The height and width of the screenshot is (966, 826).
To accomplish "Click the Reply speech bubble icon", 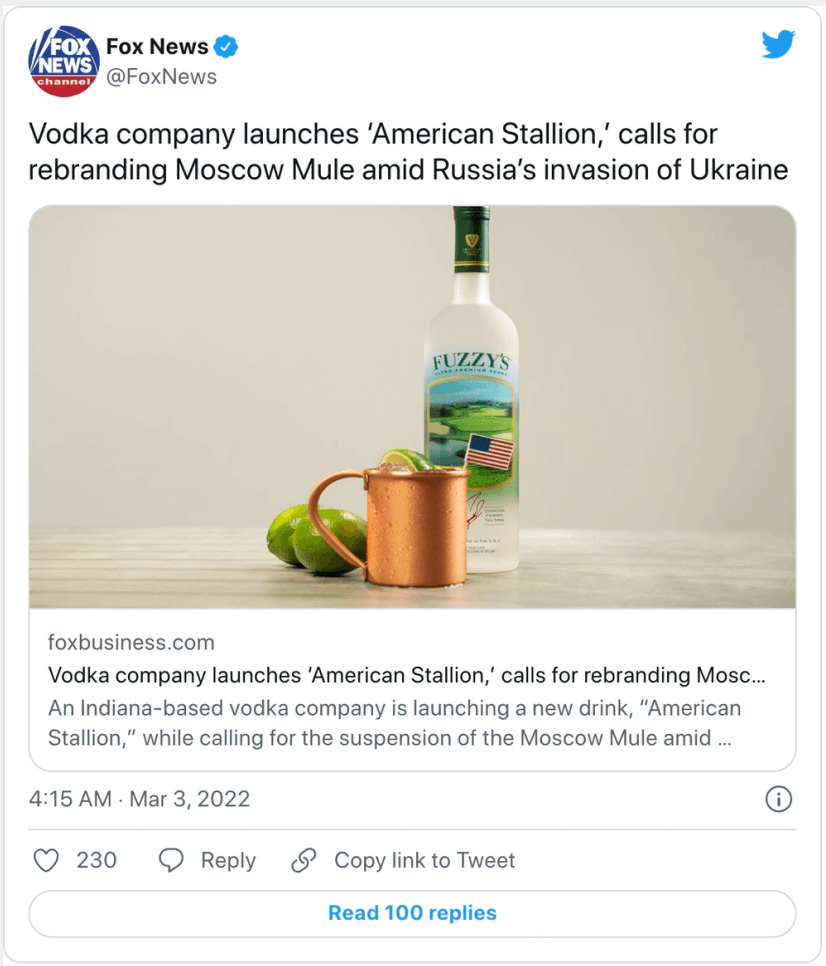I will (171, 860).
